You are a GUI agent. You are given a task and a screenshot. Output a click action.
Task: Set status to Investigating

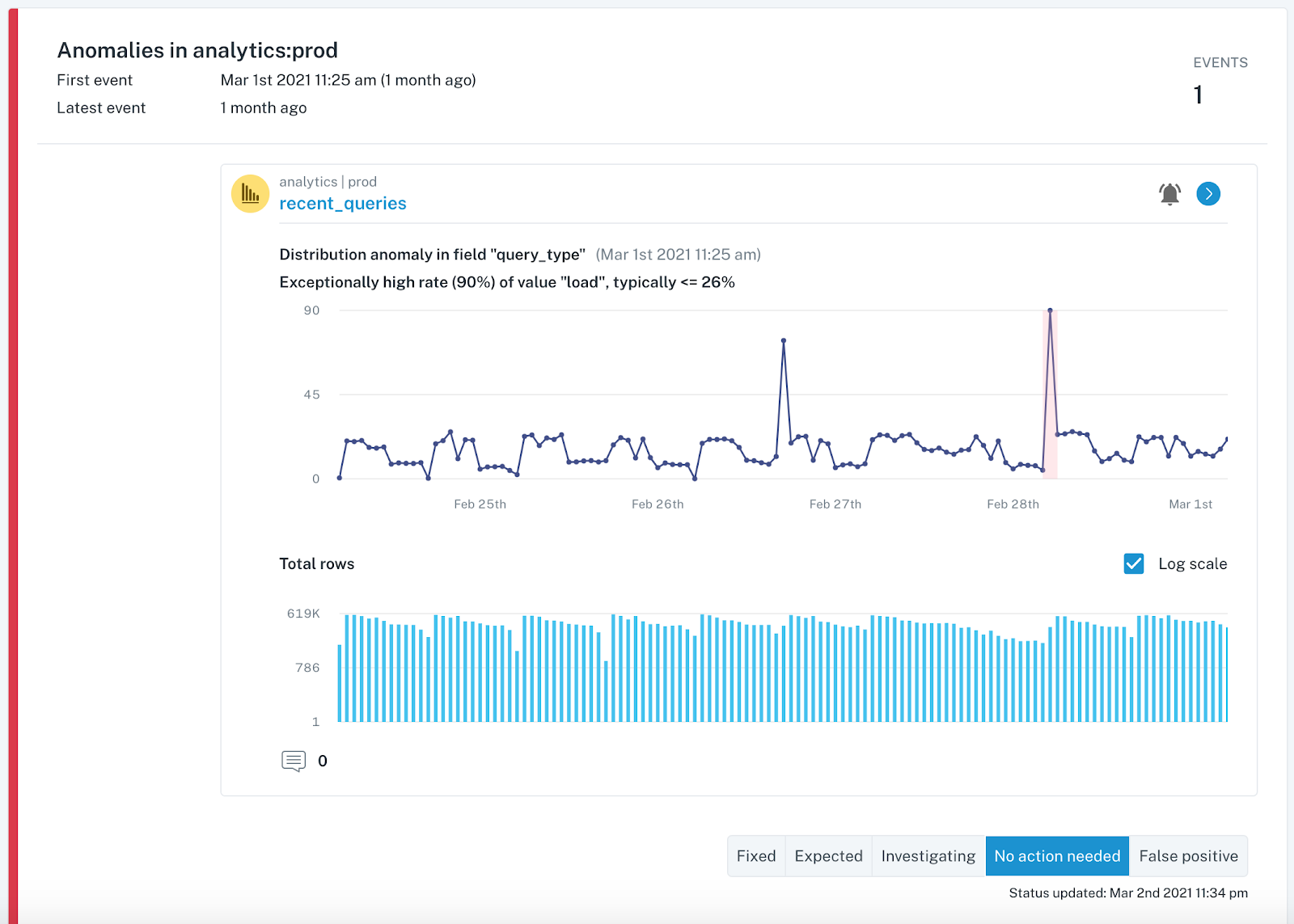coord(928,856)
